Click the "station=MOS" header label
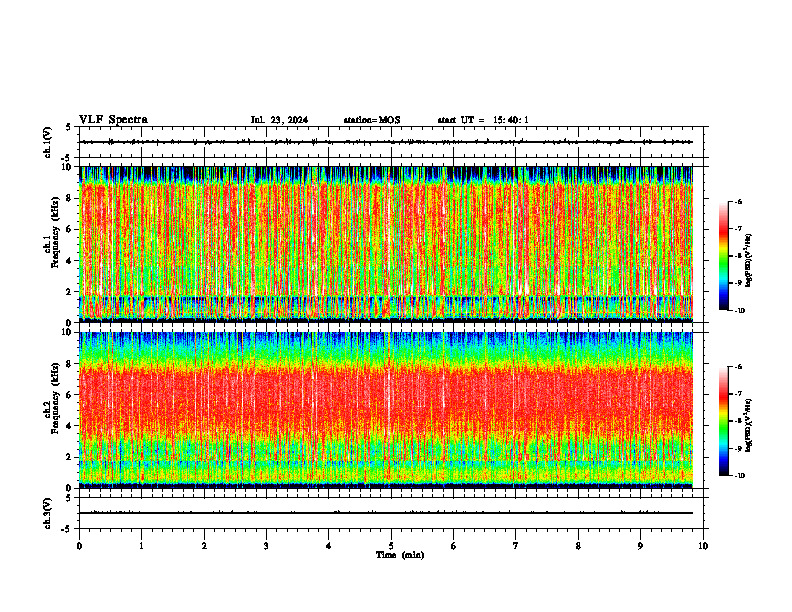Image resolution: width=792 pixels, height=612 pixels. [372, 120]
